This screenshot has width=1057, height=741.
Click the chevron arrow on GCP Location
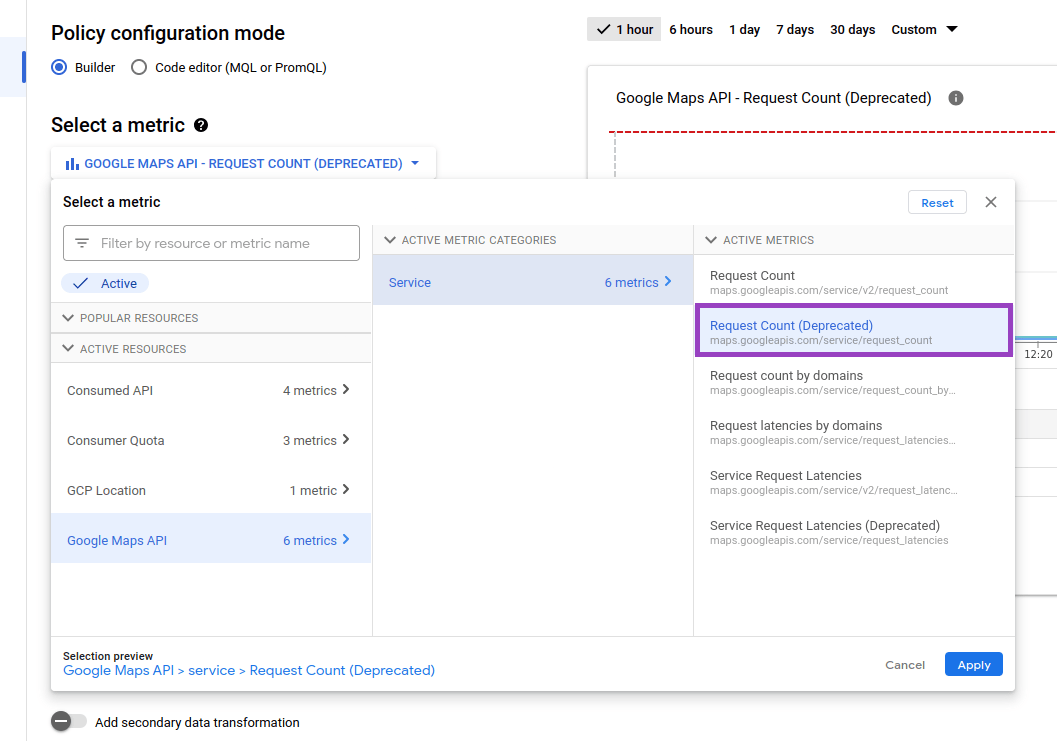[x=346, y=490]
